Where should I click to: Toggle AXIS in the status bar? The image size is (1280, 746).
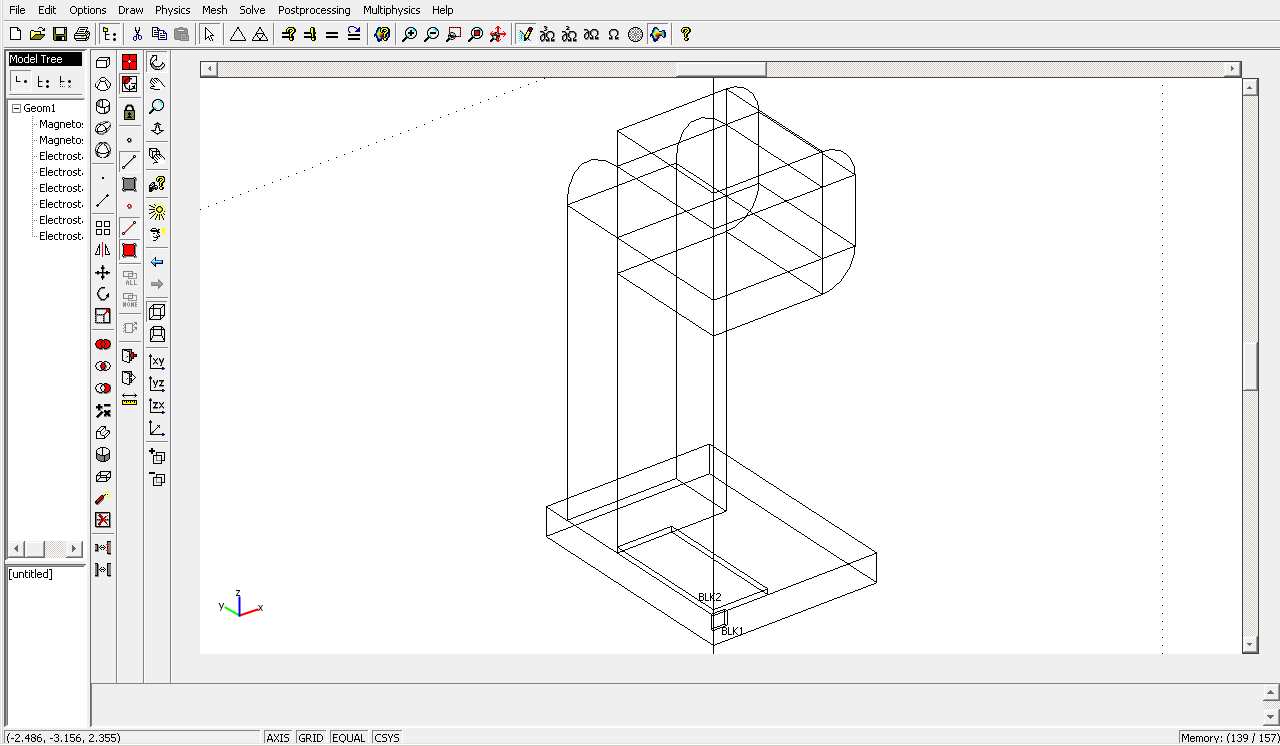pyautogui.click(x=278, y=738)
